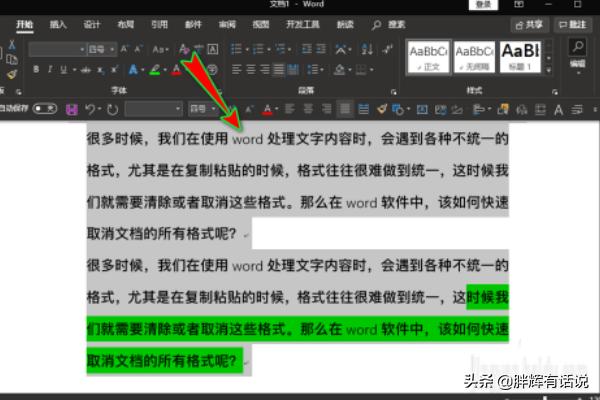This screenshot has height=400, width=600.
Task: Click ribbon Center alignment icon
Action: click(251, 70)
